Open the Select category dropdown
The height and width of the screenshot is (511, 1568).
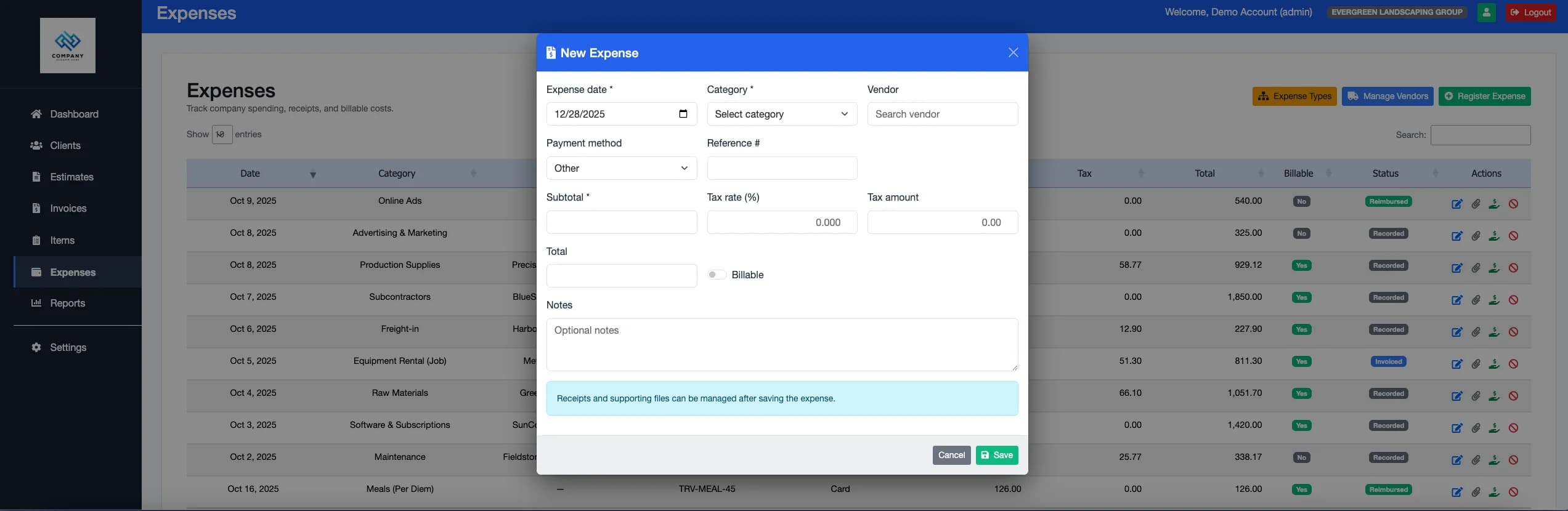(781, 115)
